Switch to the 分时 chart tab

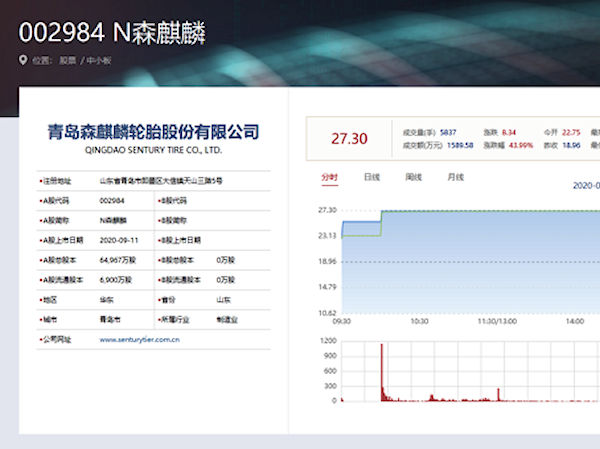[329, 177]
